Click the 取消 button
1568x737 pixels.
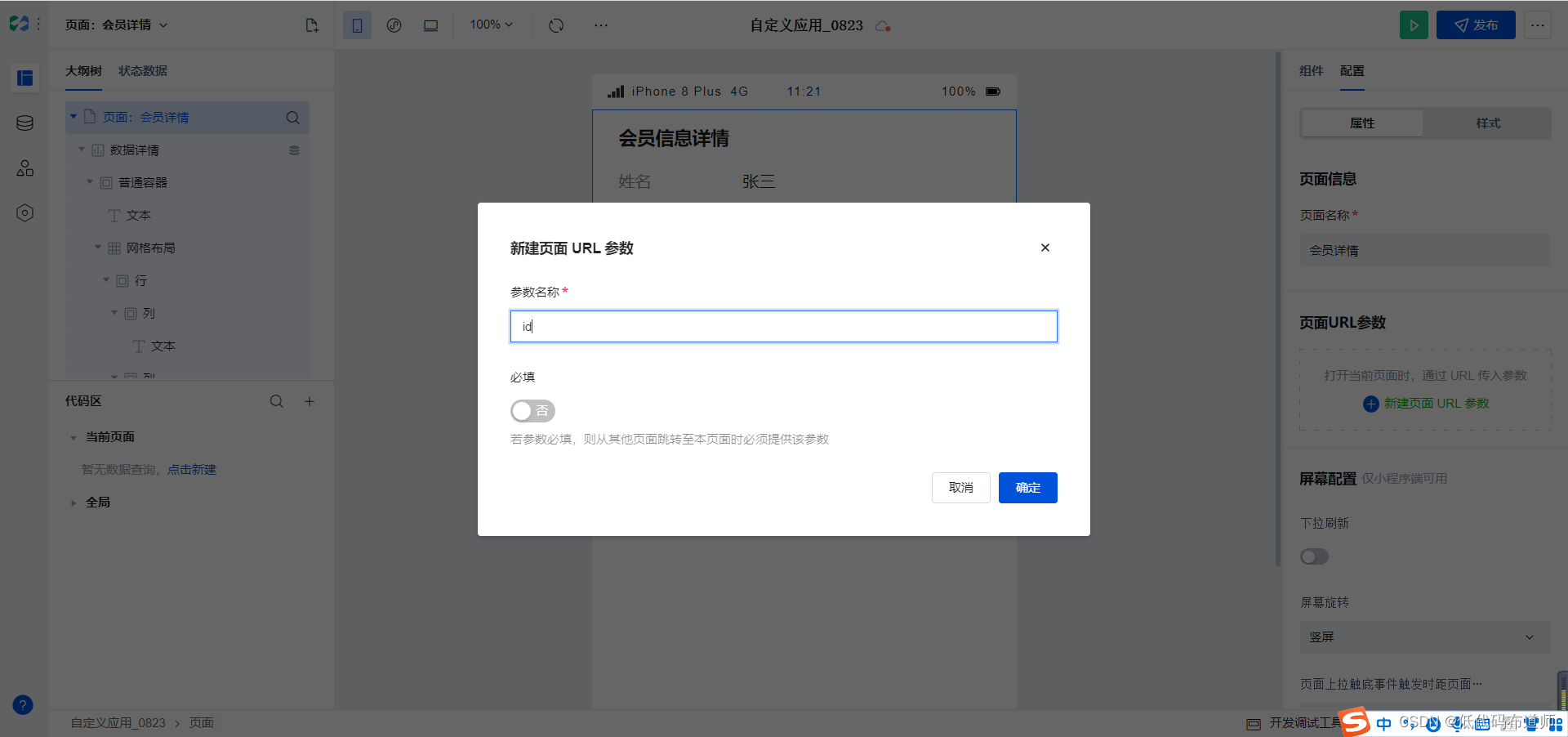(x=960, y=488)
